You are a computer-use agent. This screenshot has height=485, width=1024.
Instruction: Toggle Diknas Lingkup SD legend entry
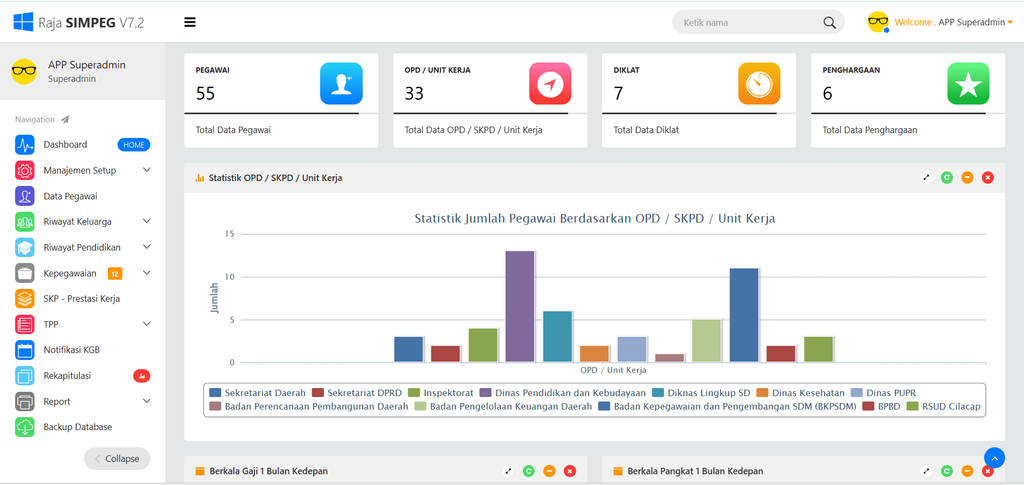tap(699, 393)
